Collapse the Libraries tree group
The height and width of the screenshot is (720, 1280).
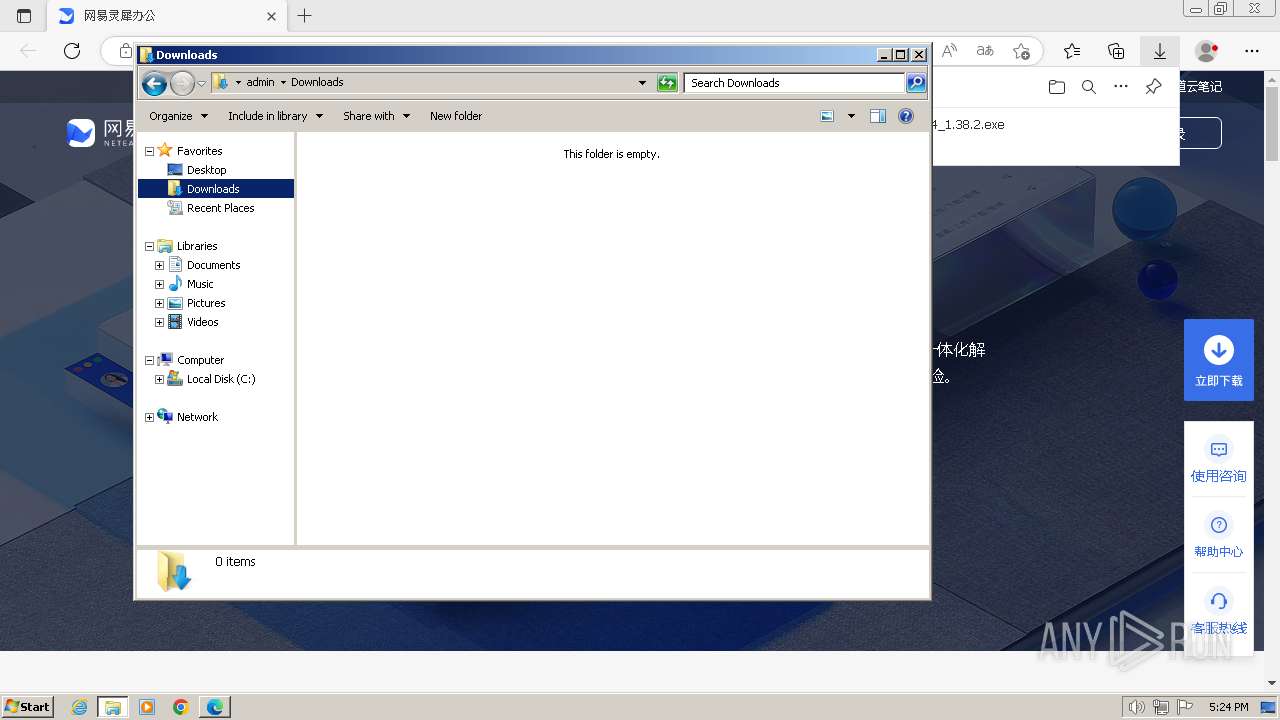(150, 246)
